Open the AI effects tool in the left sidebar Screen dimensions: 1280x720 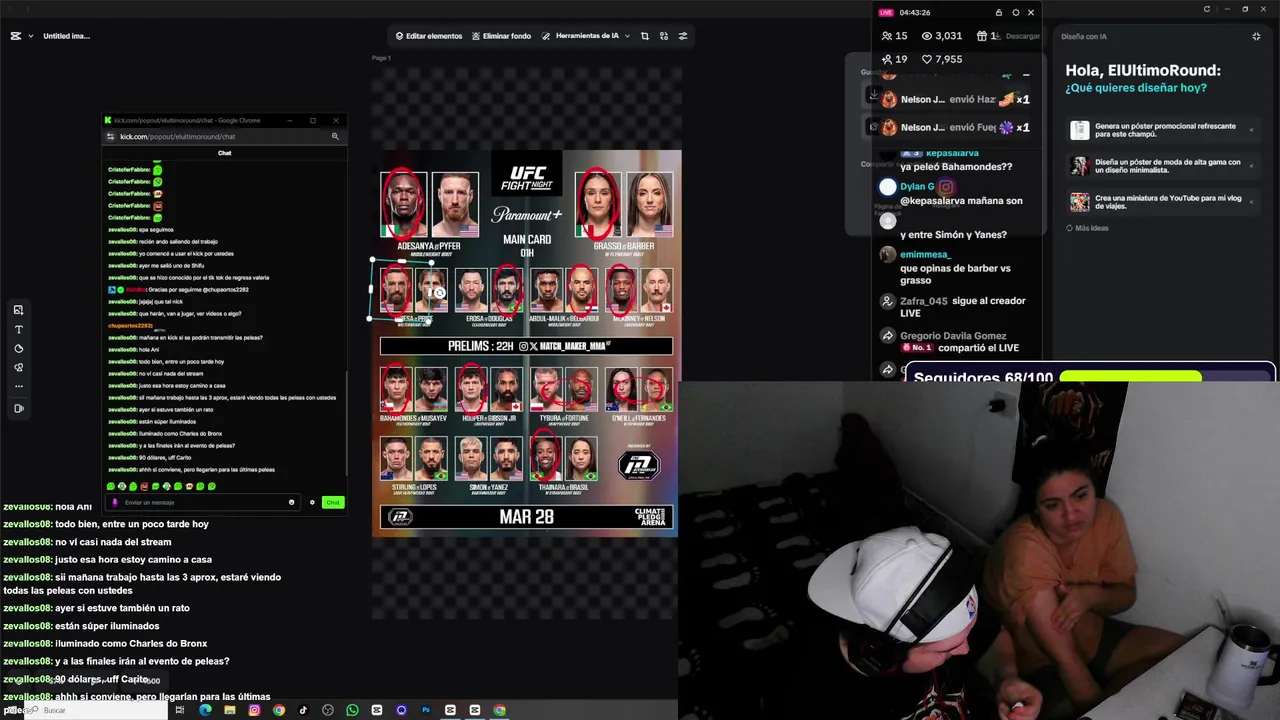coord(18,367)
